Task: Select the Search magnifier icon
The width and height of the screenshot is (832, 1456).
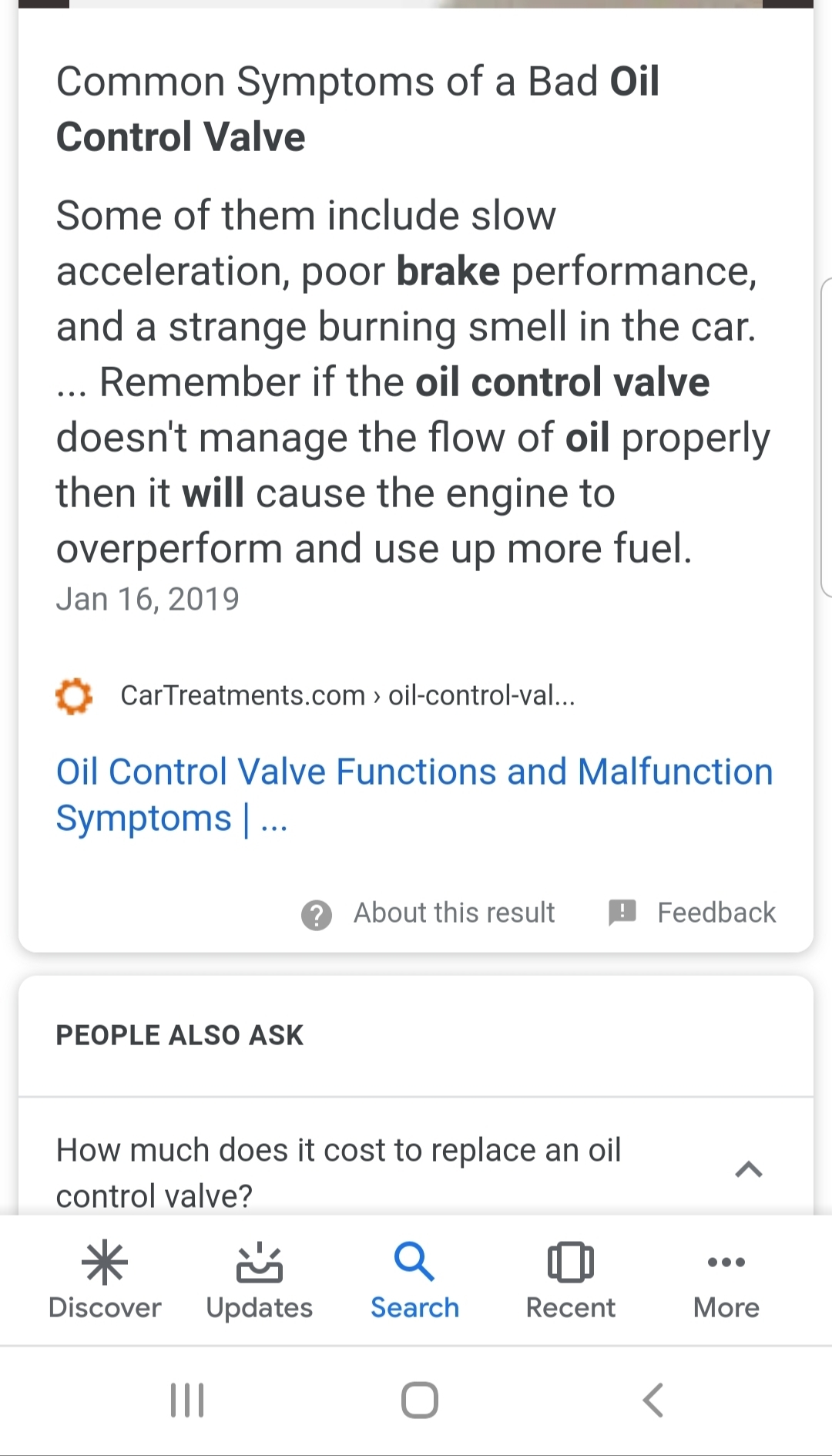Action: 414,1261
